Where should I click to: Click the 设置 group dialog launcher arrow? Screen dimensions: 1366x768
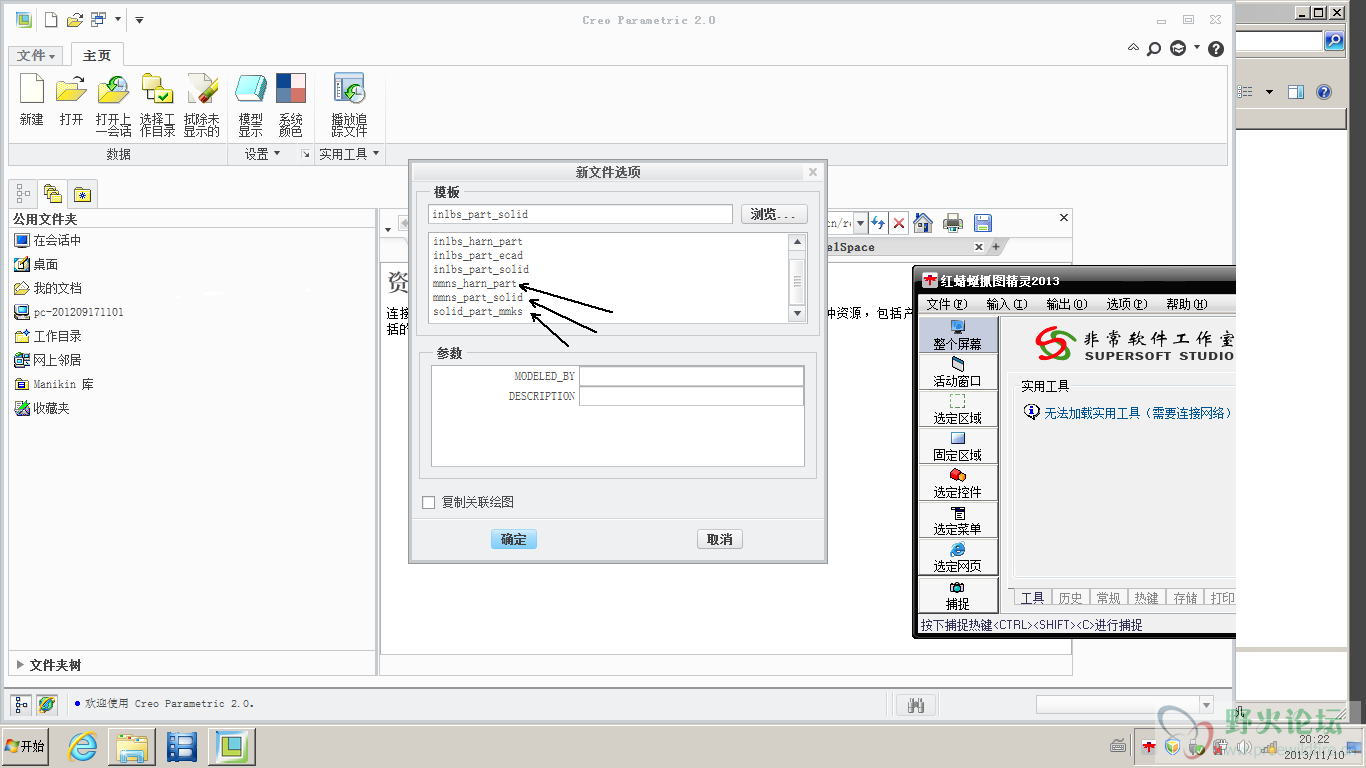pyautogui.click(x=305, y=154)
